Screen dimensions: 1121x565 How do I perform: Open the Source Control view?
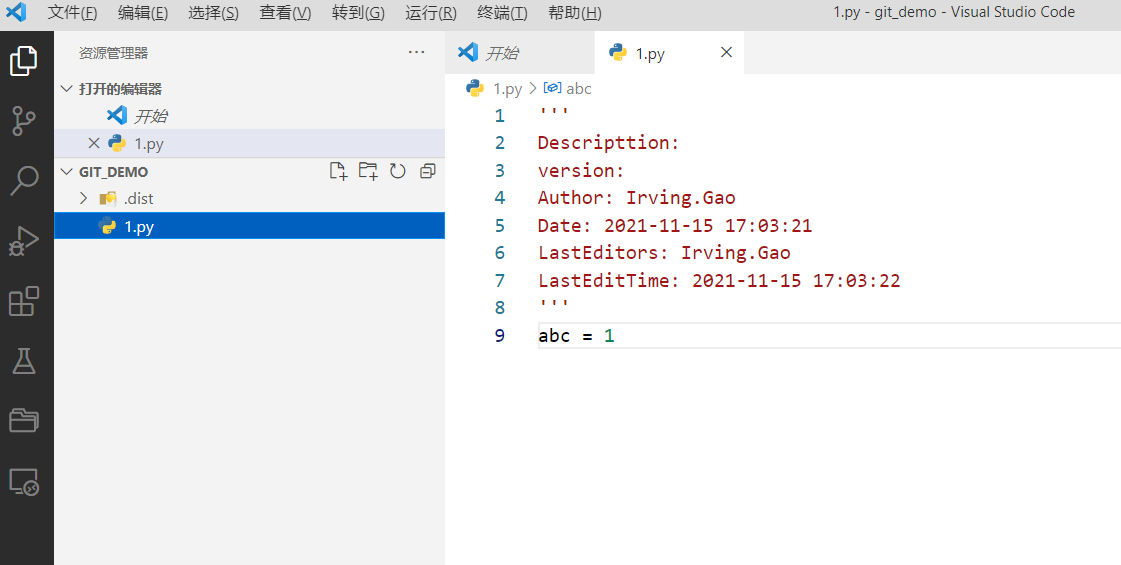24,122
